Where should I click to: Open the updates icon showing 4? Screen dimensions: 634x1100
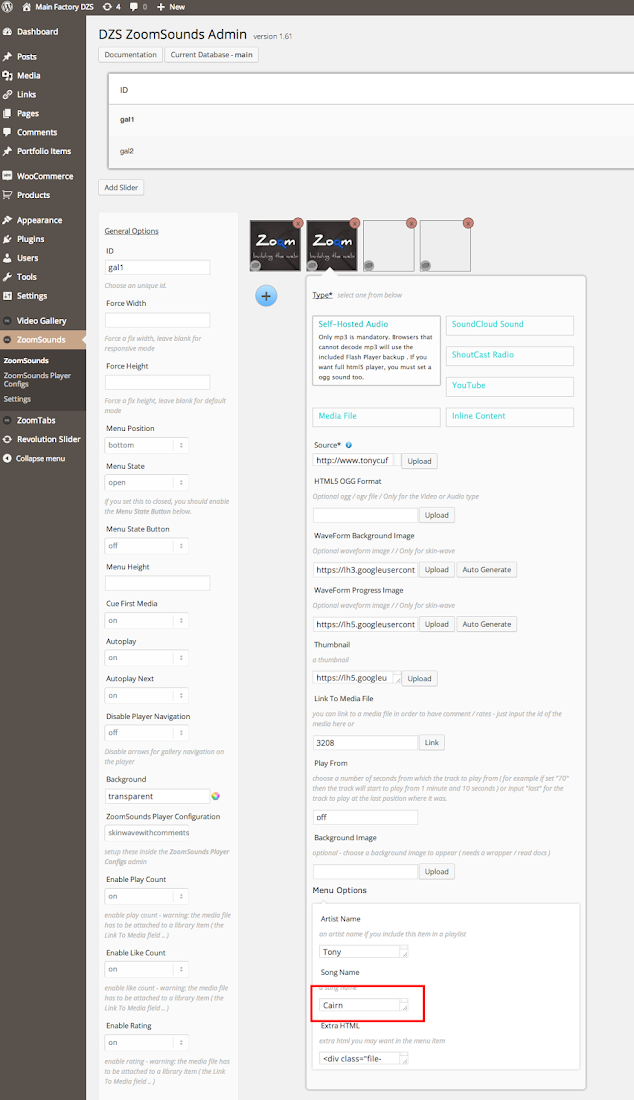tap(107, 6)
